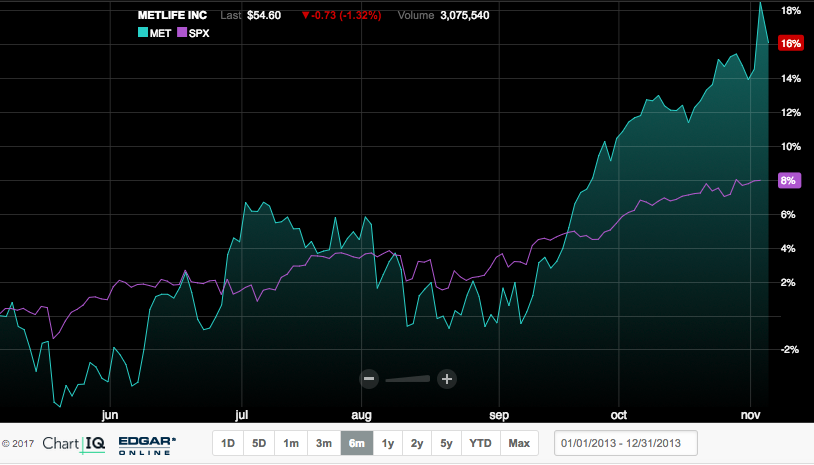Image resolution: width=814 pixels, height=465 pixels.
Task: Click the zoom slider bar between minus and plus
Action: point(408,379)
